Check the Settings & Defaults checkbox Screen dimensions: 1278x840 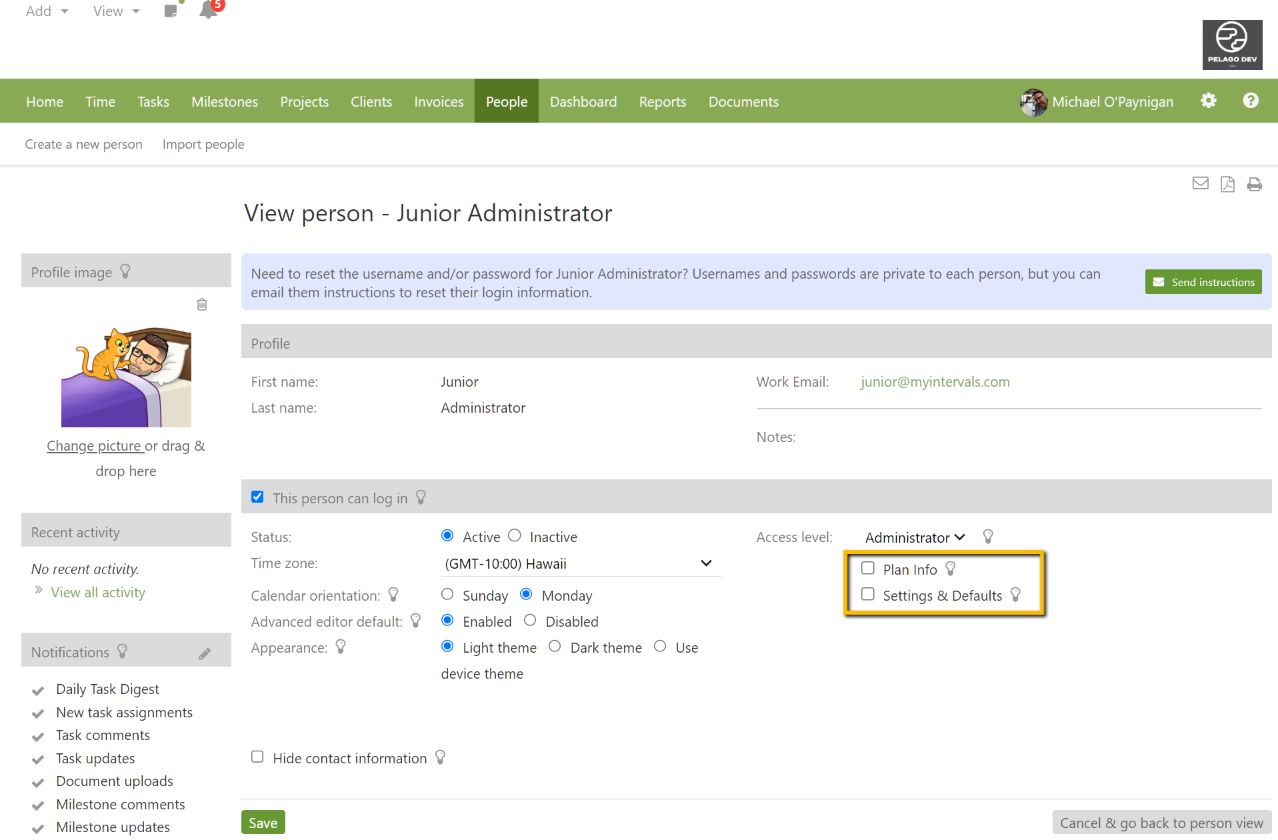point(868,595)
